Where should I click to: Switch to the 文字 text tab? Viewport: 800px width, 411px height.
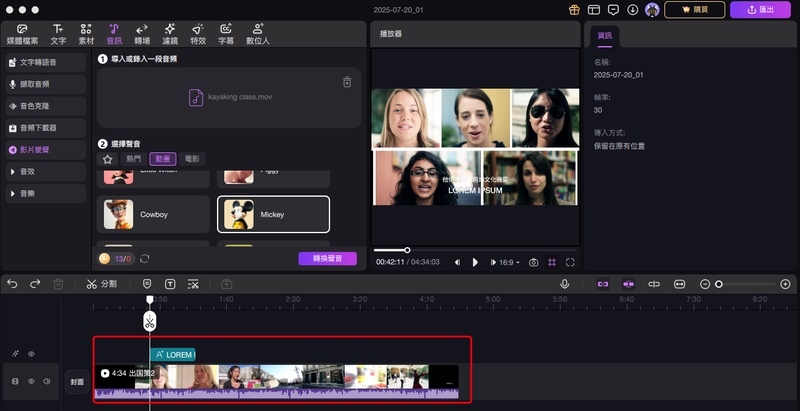pyautogui.click(x=58, y=34)
